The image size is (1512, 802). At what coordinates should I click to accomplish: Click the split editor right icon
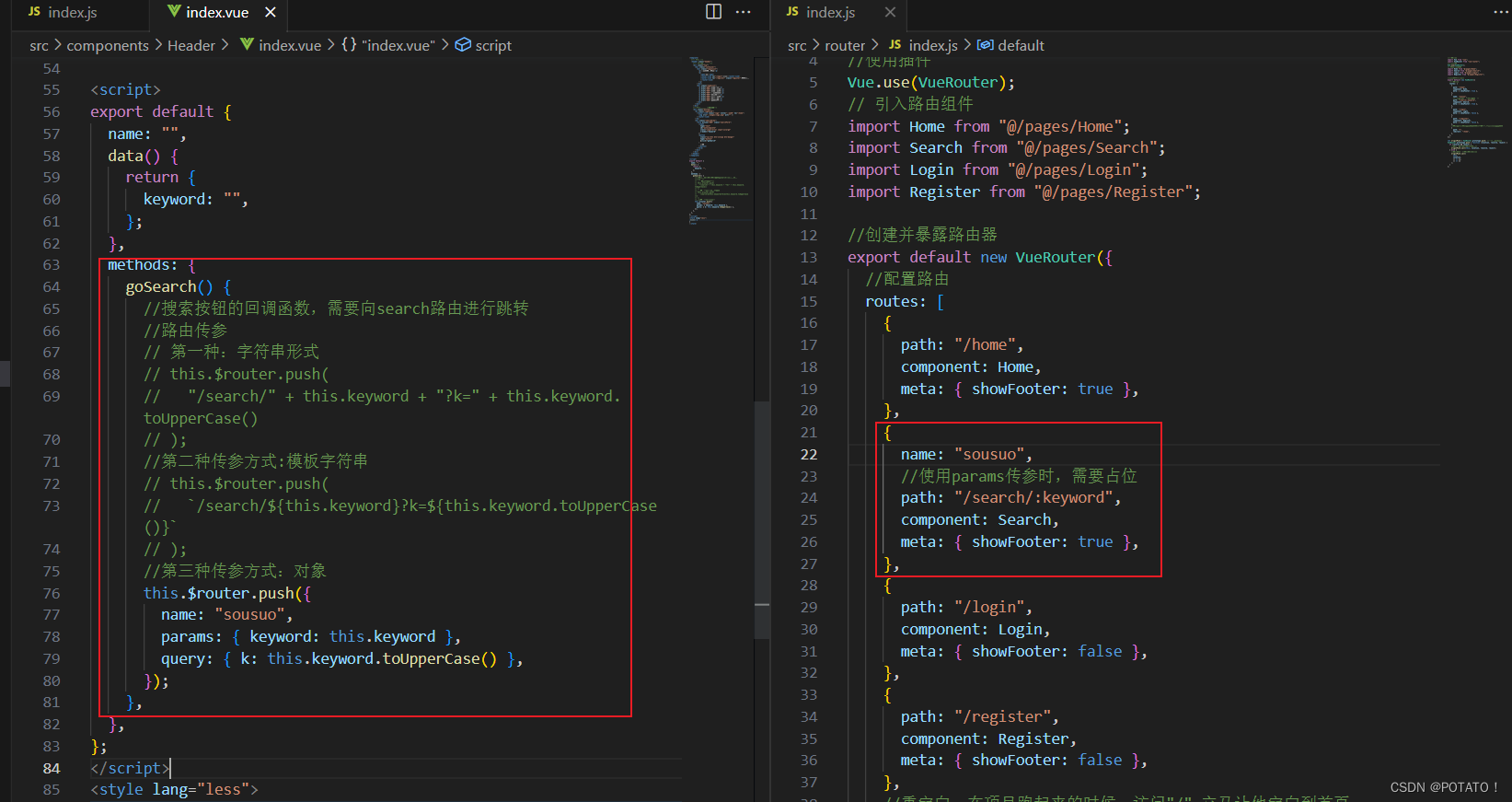713,12
